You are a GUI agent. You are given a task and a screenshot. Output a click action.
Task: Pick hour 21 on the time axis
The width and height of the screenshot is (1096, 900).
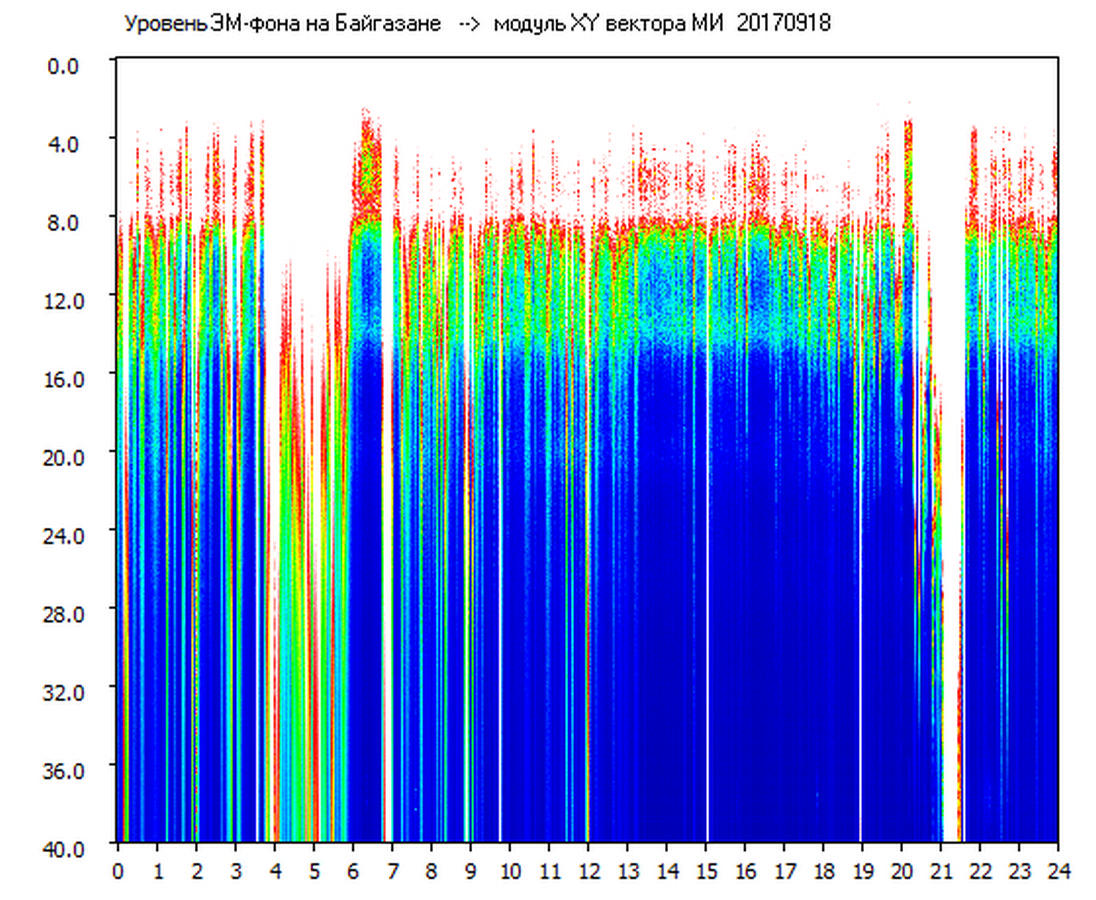[940, 871]
